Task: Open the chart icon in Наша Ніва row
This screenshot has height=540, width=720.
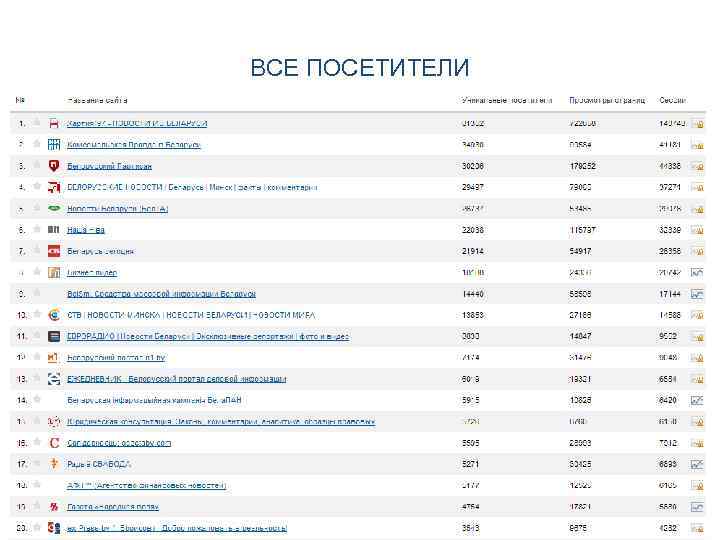Action: point(697,230)
